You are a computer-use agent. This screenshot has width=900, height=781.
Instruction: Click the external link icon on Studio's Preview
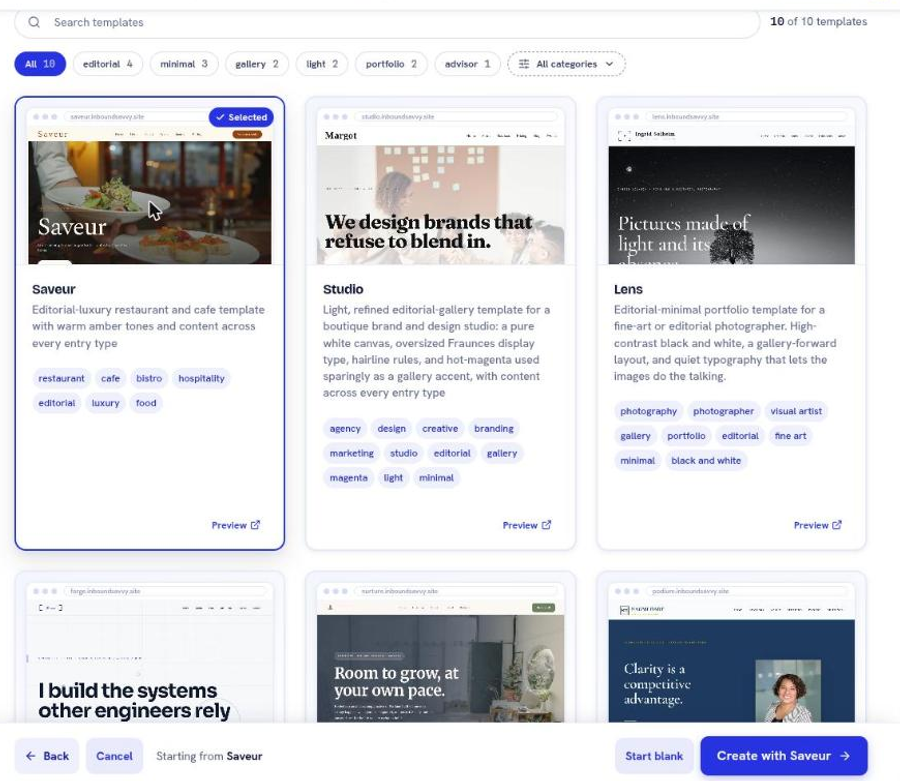click(x=546, y=524)
